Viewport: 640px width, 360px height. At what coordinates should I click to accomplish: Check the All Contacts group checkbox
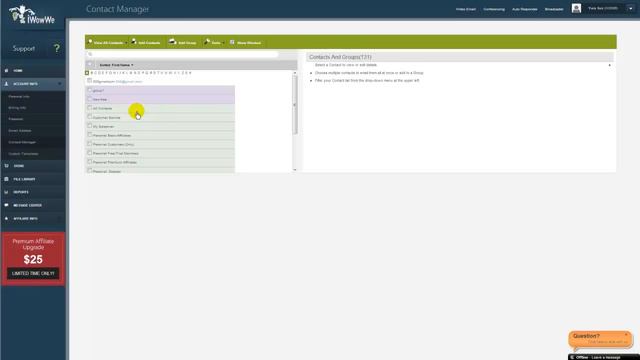tap(89, 108)
